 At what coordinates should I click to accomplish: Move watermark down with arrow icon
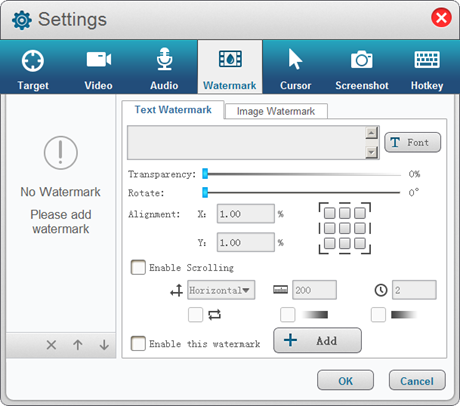pos(104,345)
